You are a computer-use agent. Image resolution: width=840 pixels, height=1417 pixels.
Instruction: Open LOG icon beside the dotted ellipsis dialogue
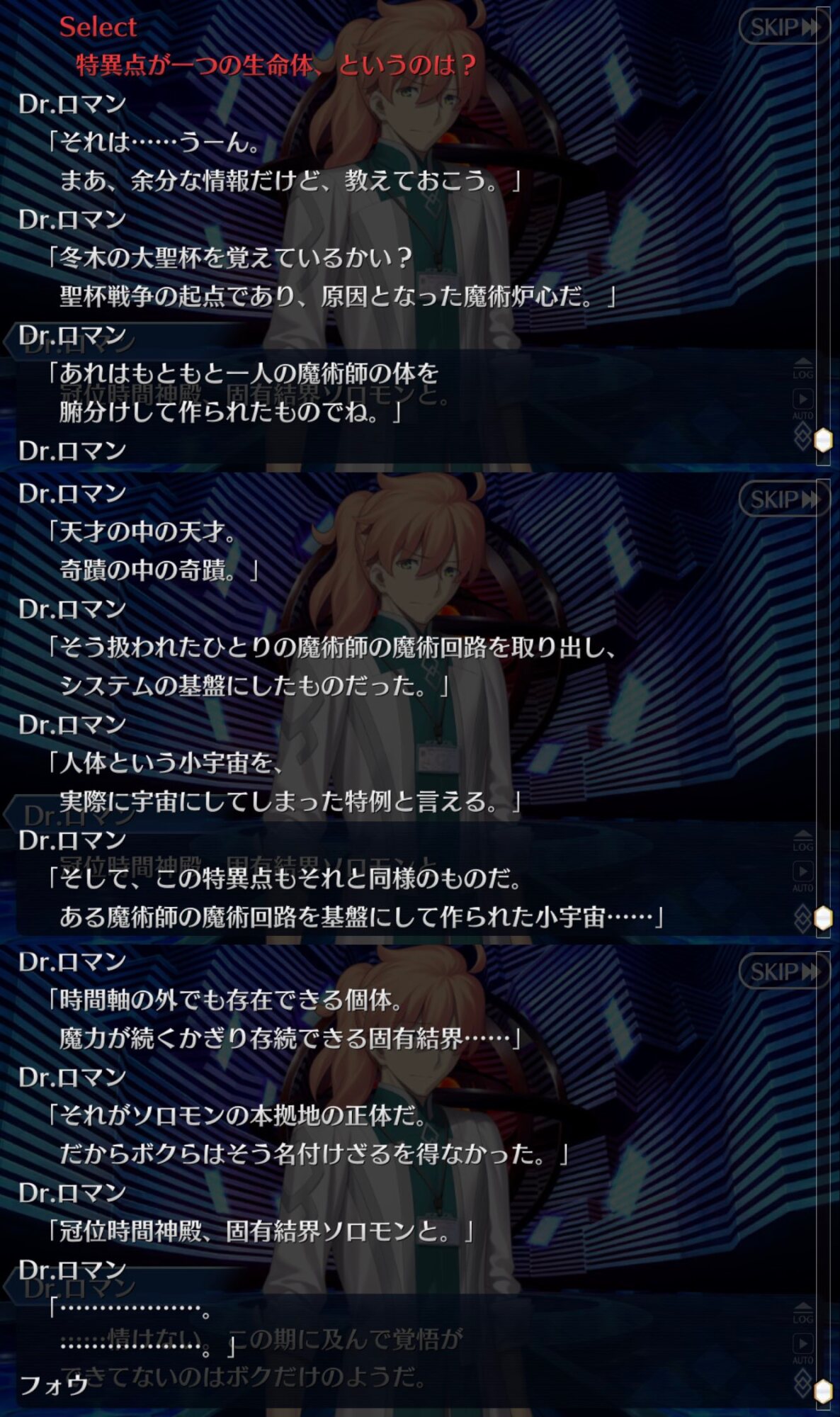pos(802,1314)
